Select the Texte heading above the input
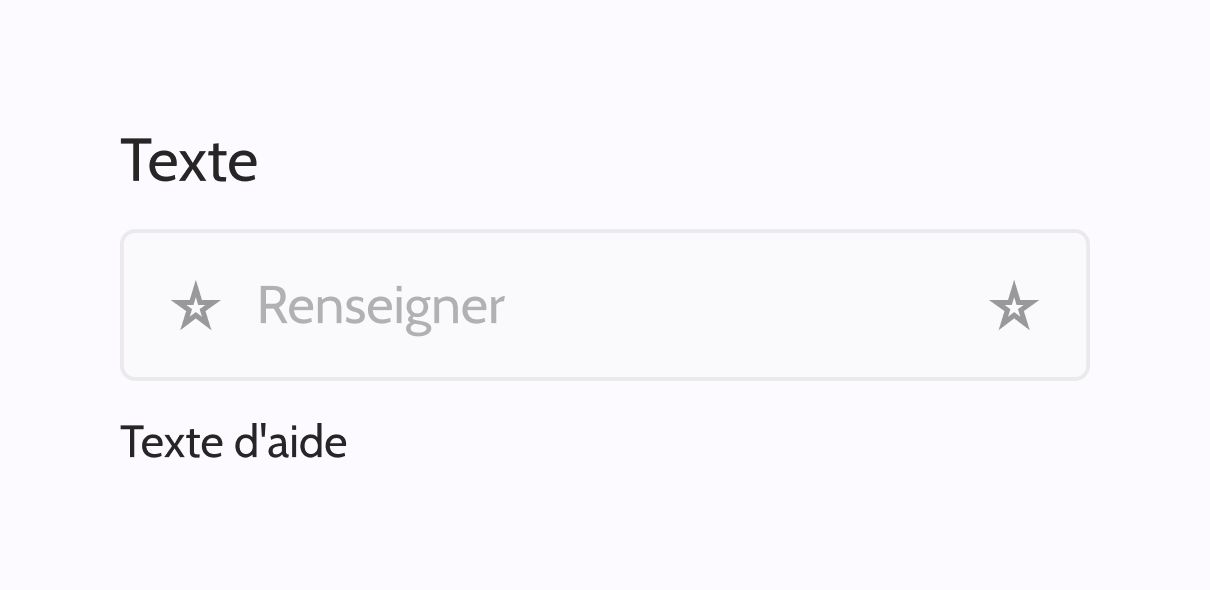This screenshot has height=590, width=1210. (189, 161)
